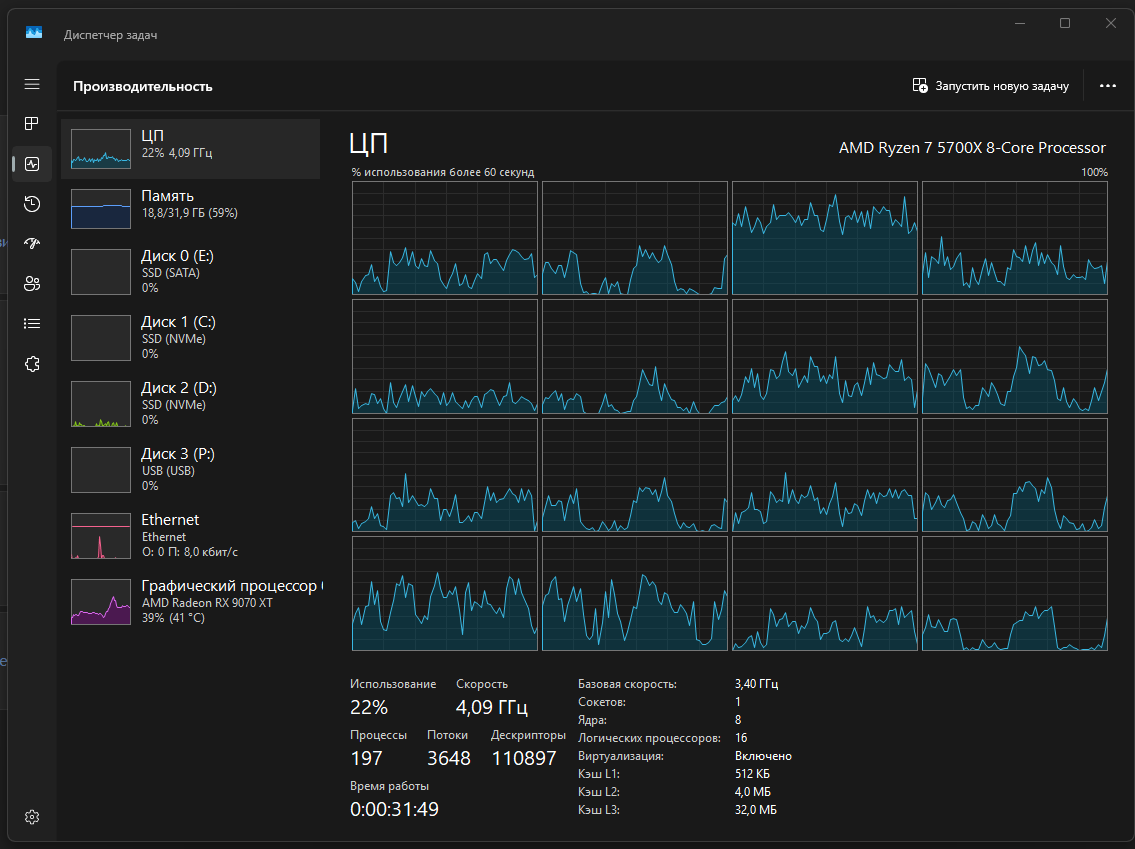Select the Диск 2 (D:) entry
Image resolution: width=1135 pixels, height=849 pixels.
(190, 403)
